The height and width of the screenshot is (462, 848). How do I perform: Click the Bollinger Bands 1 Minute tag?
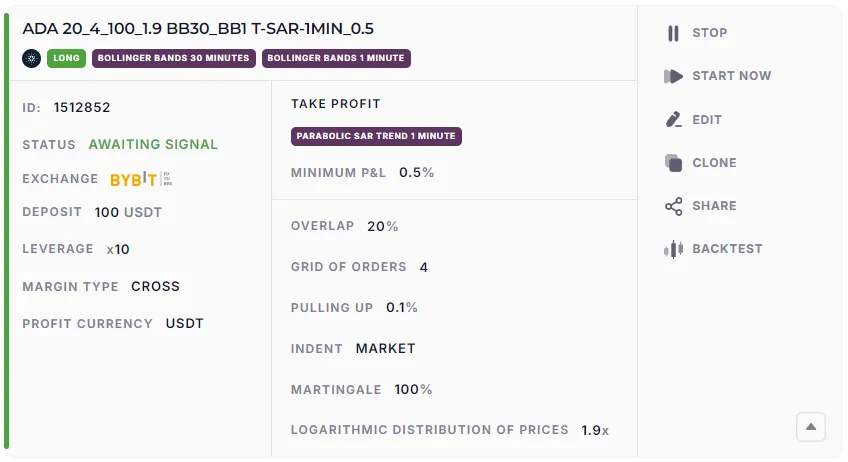[x=336, y=58]
